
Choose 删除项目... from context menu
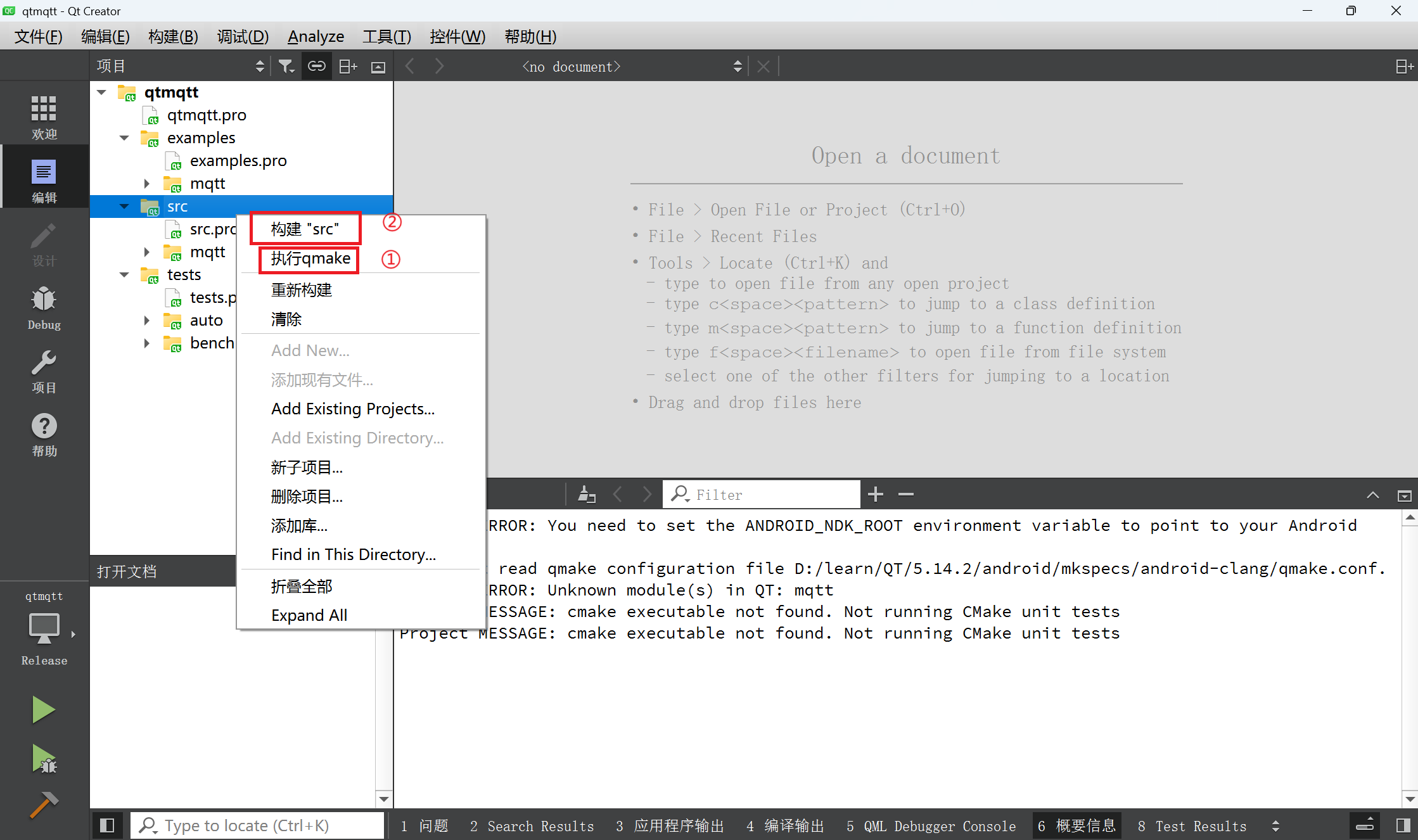pos(361,497)
